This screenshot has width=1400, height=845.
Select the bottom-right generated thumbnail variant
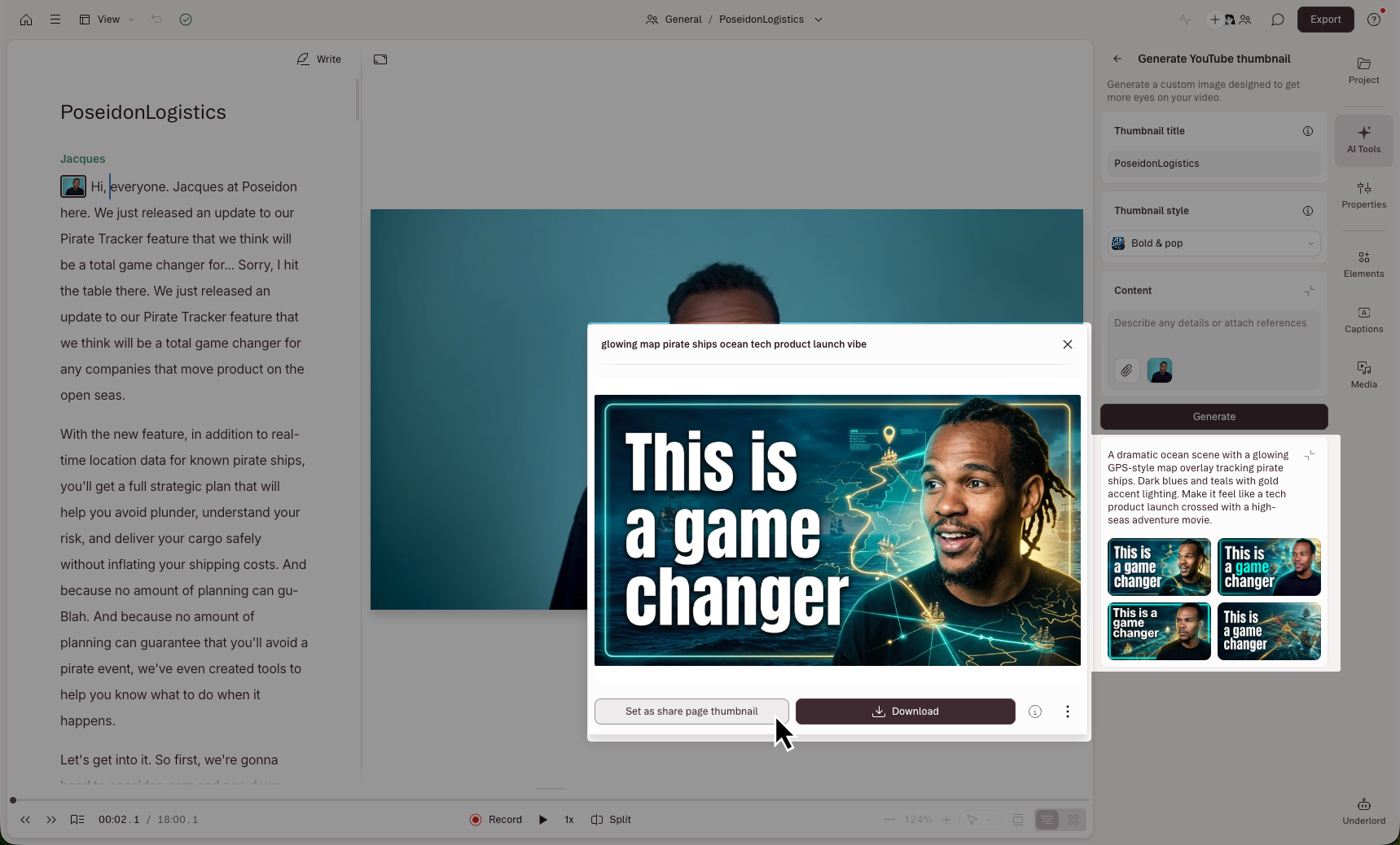tap(1269, 631)
